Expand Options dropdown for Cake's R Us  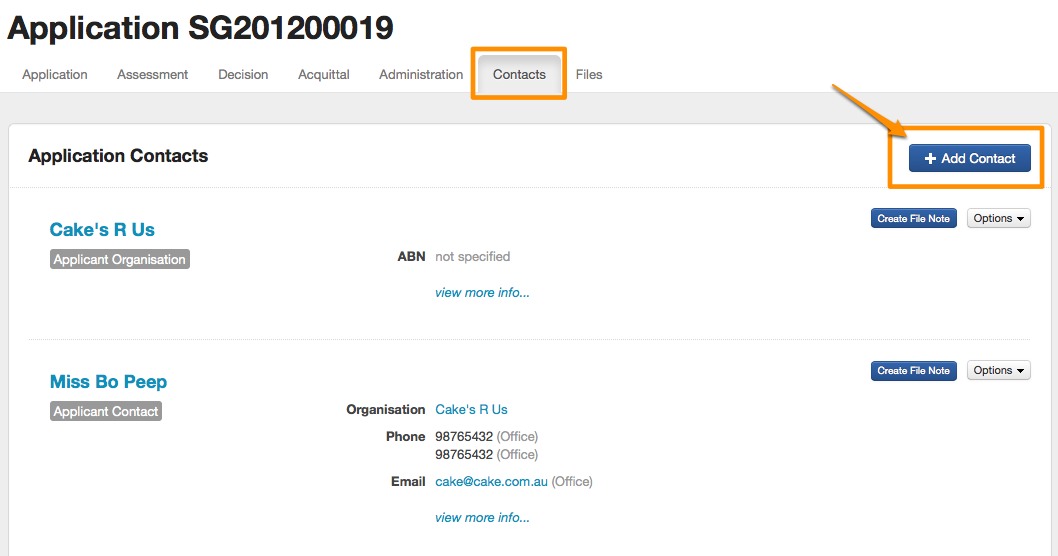click(x=998, y=218)
